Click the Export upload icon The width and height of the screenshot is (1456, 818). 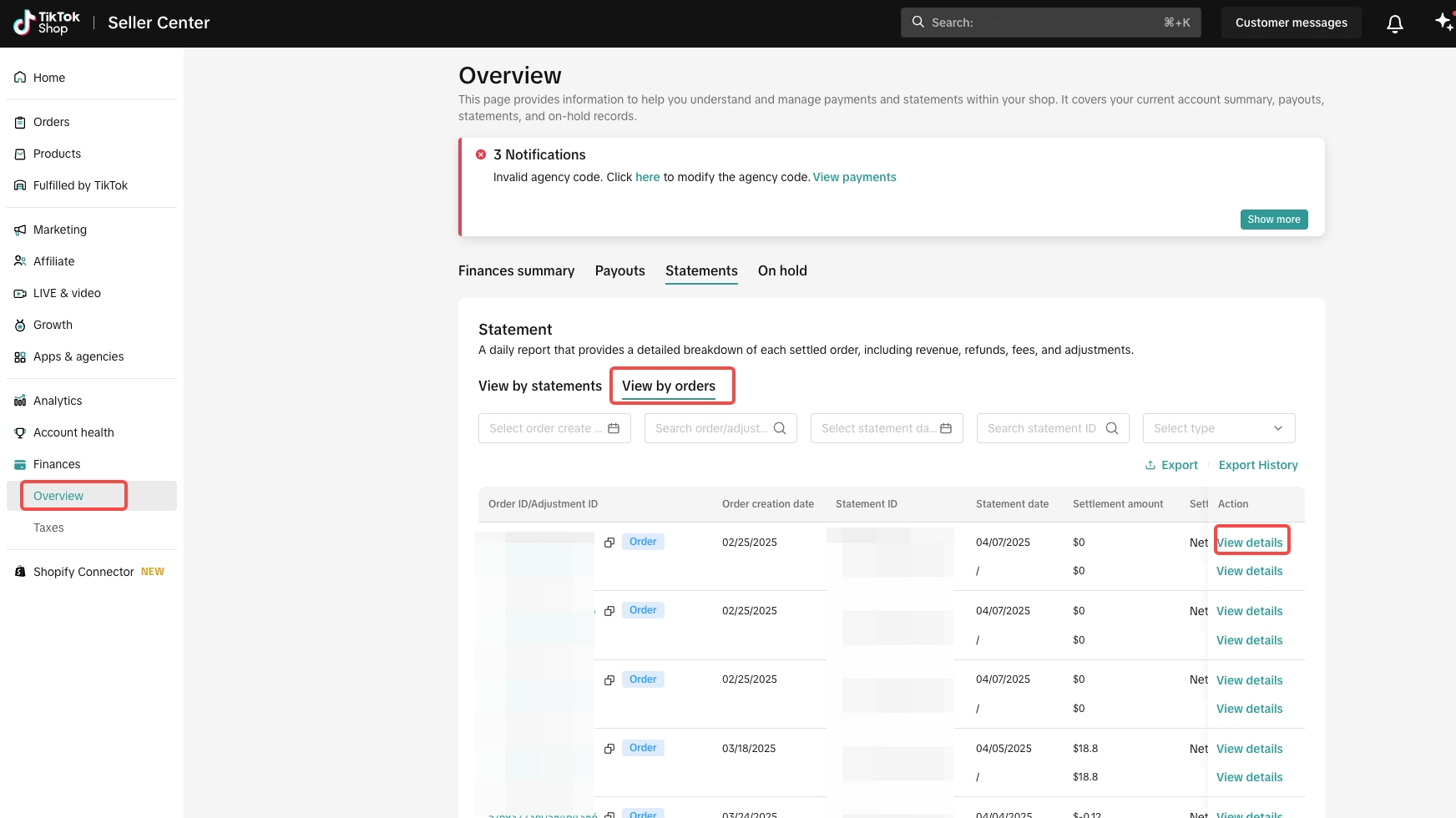(1150, 465)
